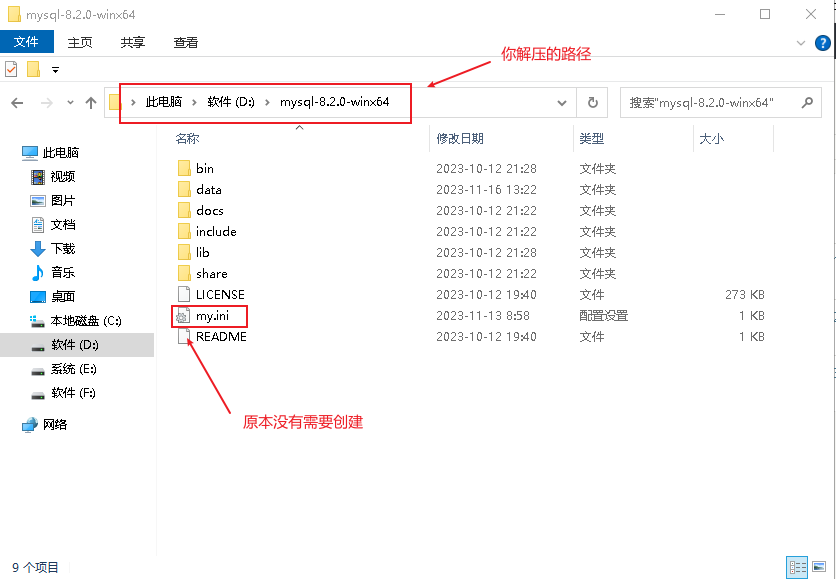836x579 pixels.
Task: Expand the ribbon with chevron
Action: (x=801, y=43)
